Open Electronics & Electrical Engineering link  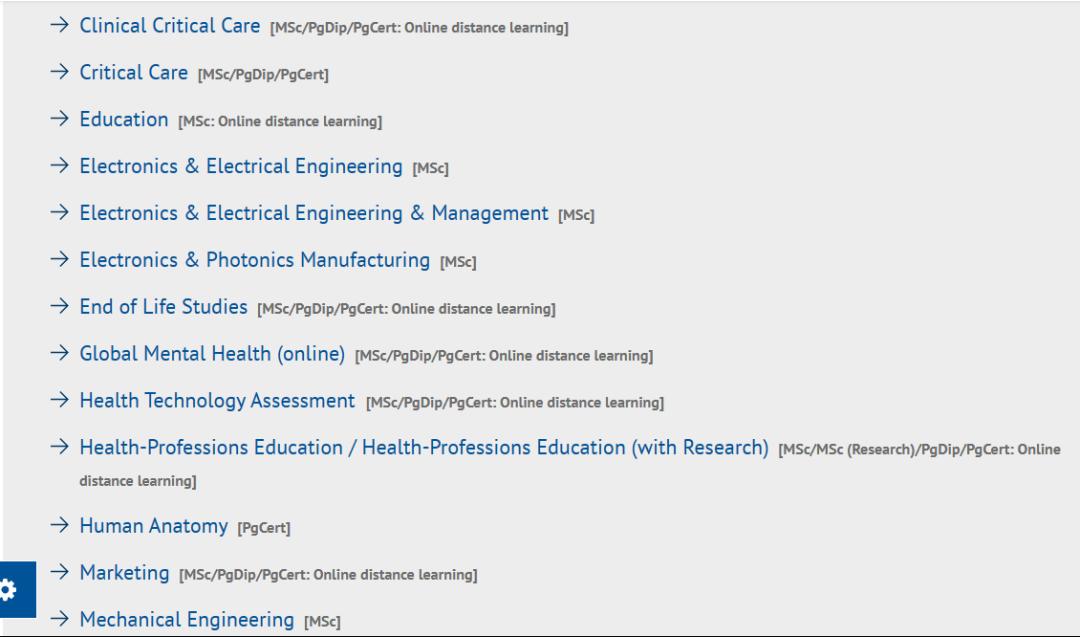pos(241,167)
